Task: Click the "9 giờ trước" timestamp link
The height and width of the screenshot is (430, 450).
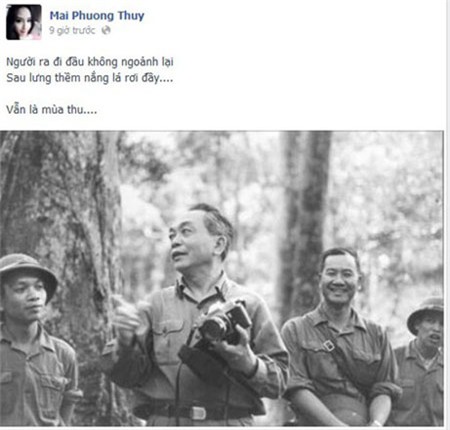Action: 72,30
